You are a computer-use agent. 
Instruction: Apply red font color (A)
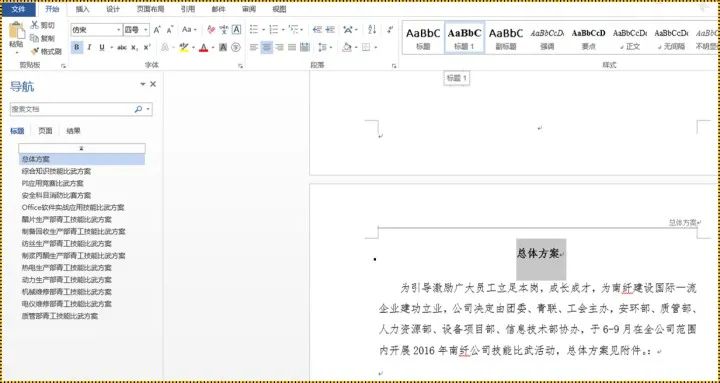click(x=204, y=47)
